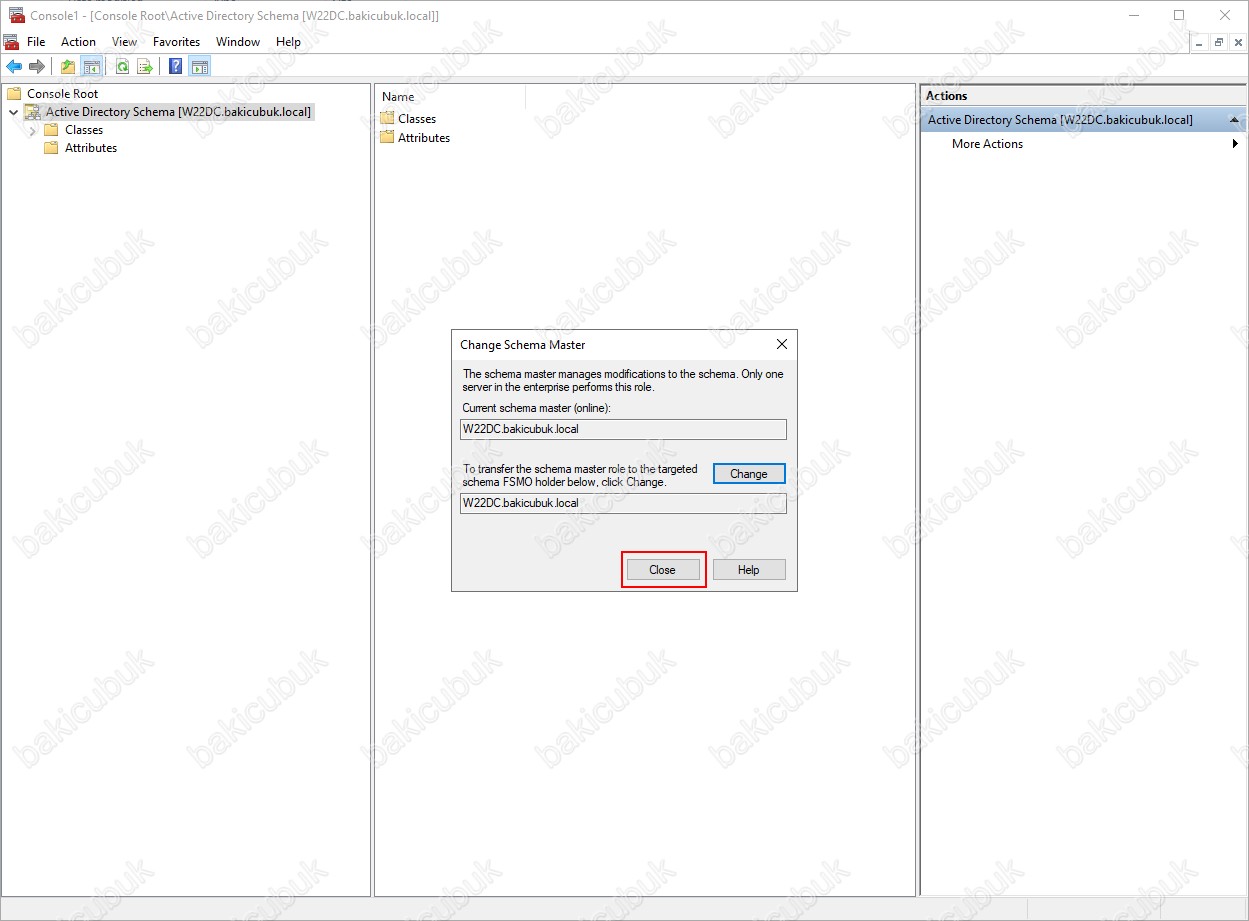The width and height of the screenshot is (1249, 921).
Task: Click the Close button in Change Schema Master
Action: [662, 570]
